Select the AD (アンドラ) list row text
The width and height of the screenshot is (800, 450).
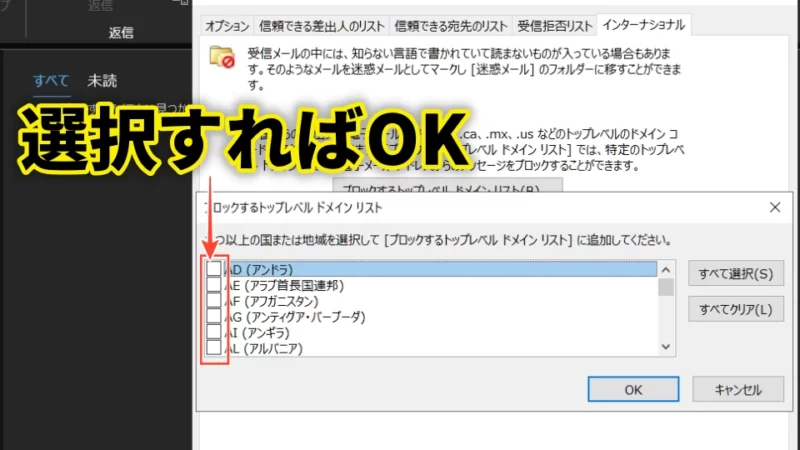tap(259, 269)
